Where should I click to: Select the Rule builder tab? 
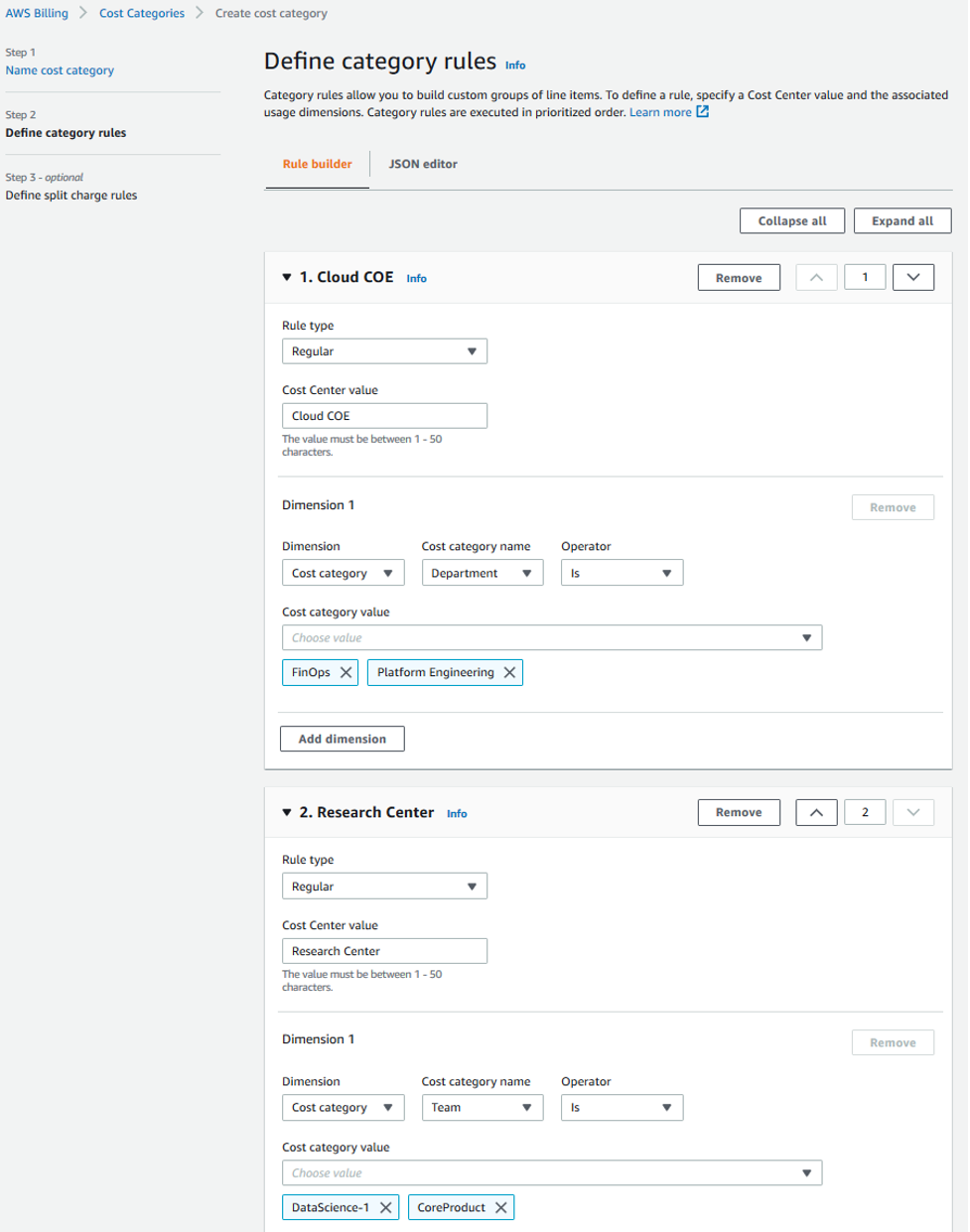pos(317,165)
